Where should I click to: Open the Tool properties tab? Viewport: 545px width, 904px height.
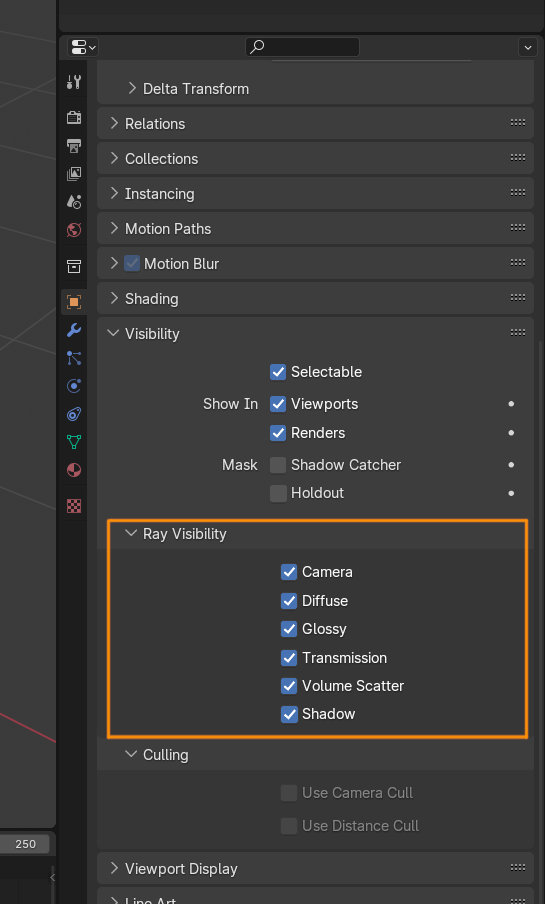[x=74, y=82]
